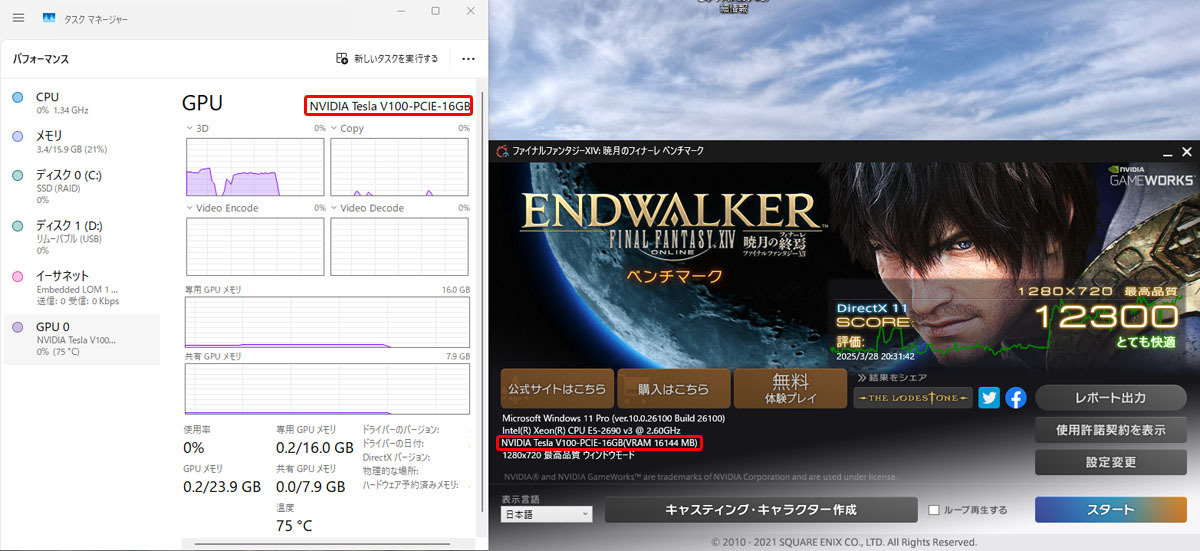
Task: Select the イーサネット network item
Action: point(82,288)
